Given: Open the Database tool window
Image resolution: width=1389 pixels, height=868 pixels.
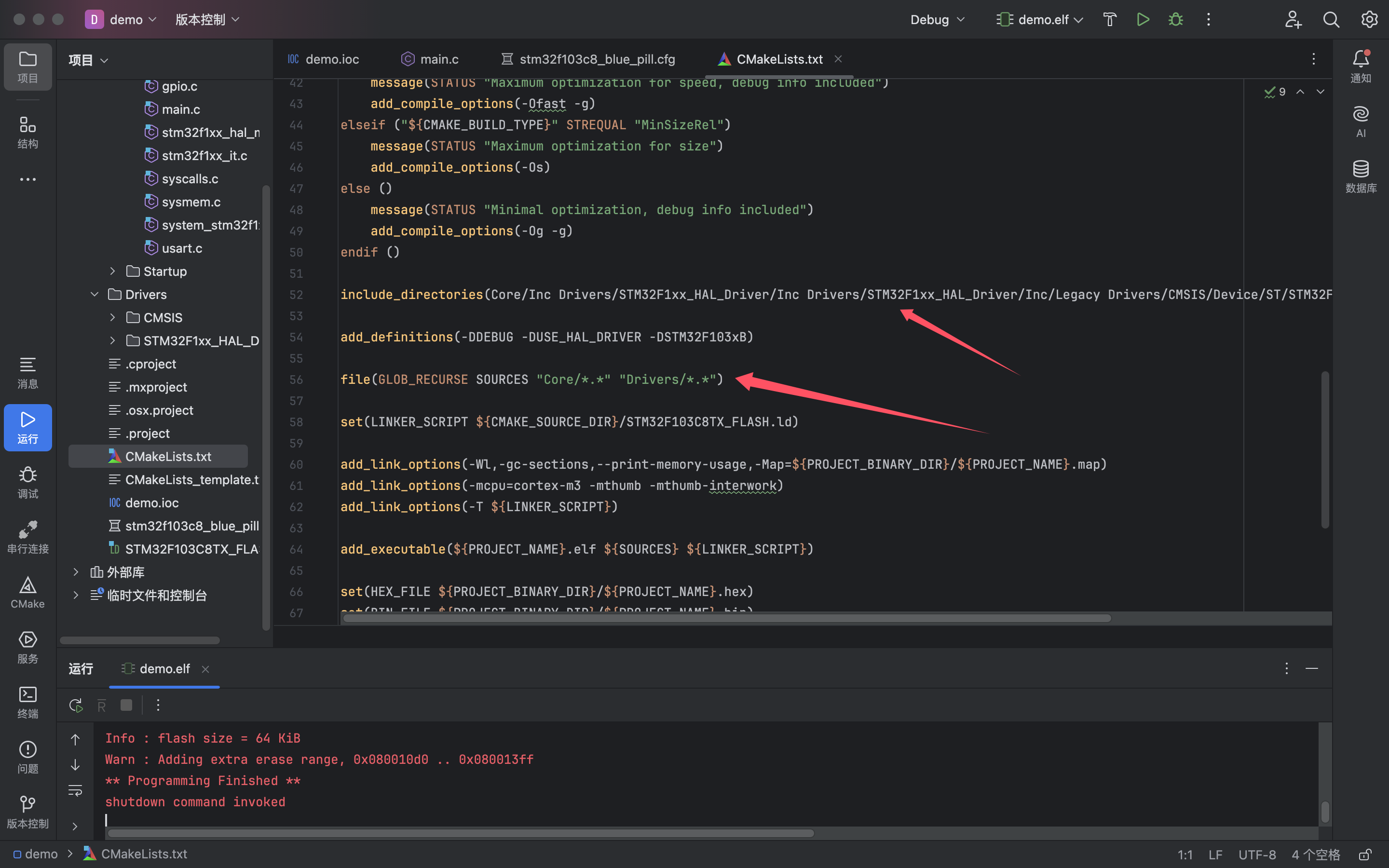Looking at the screenshot, I should (1361, 177).
